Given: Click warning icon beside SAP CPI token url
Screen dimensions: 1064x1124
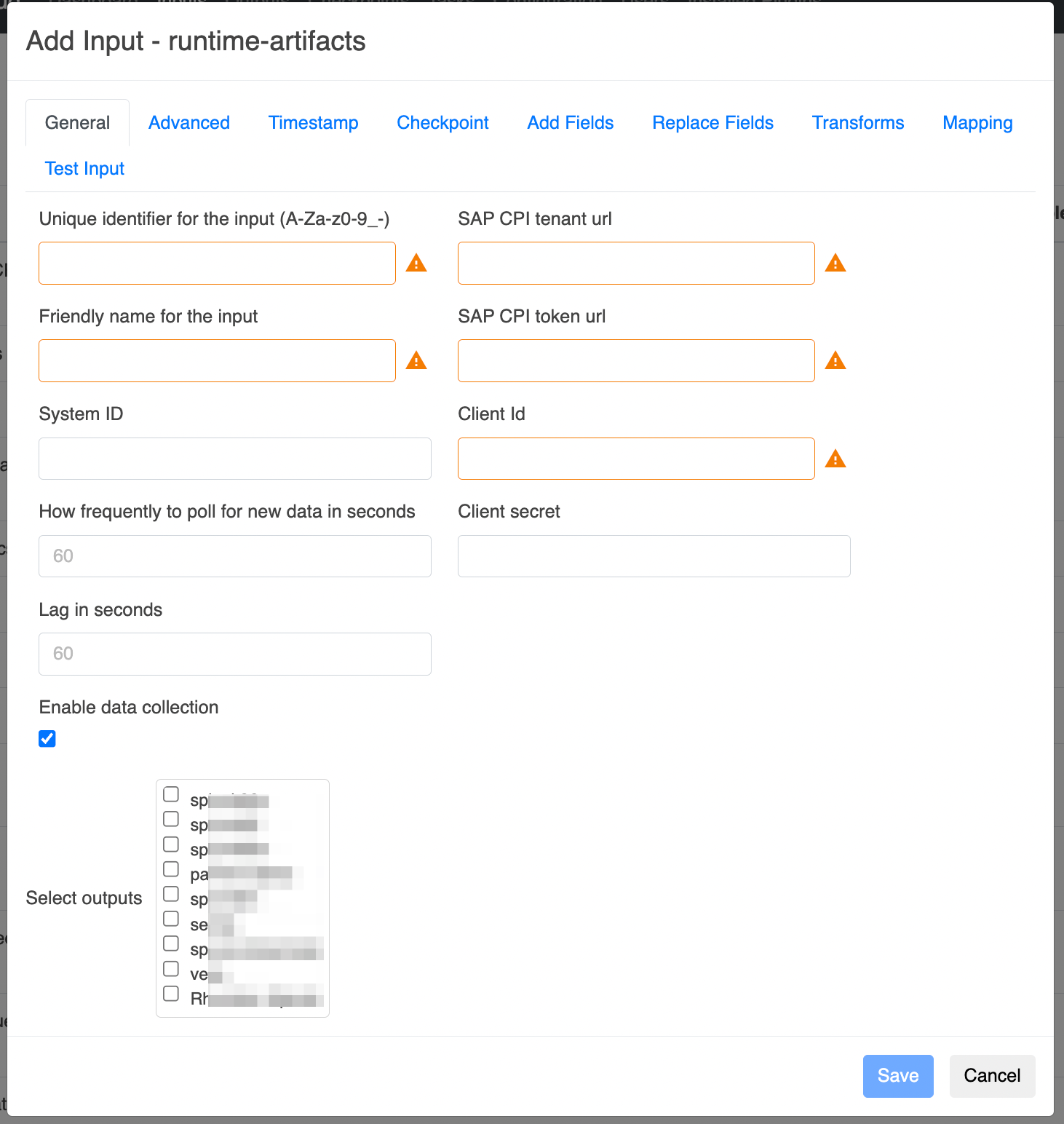Looking at the screenshot, I should click(x=835, y=361).
